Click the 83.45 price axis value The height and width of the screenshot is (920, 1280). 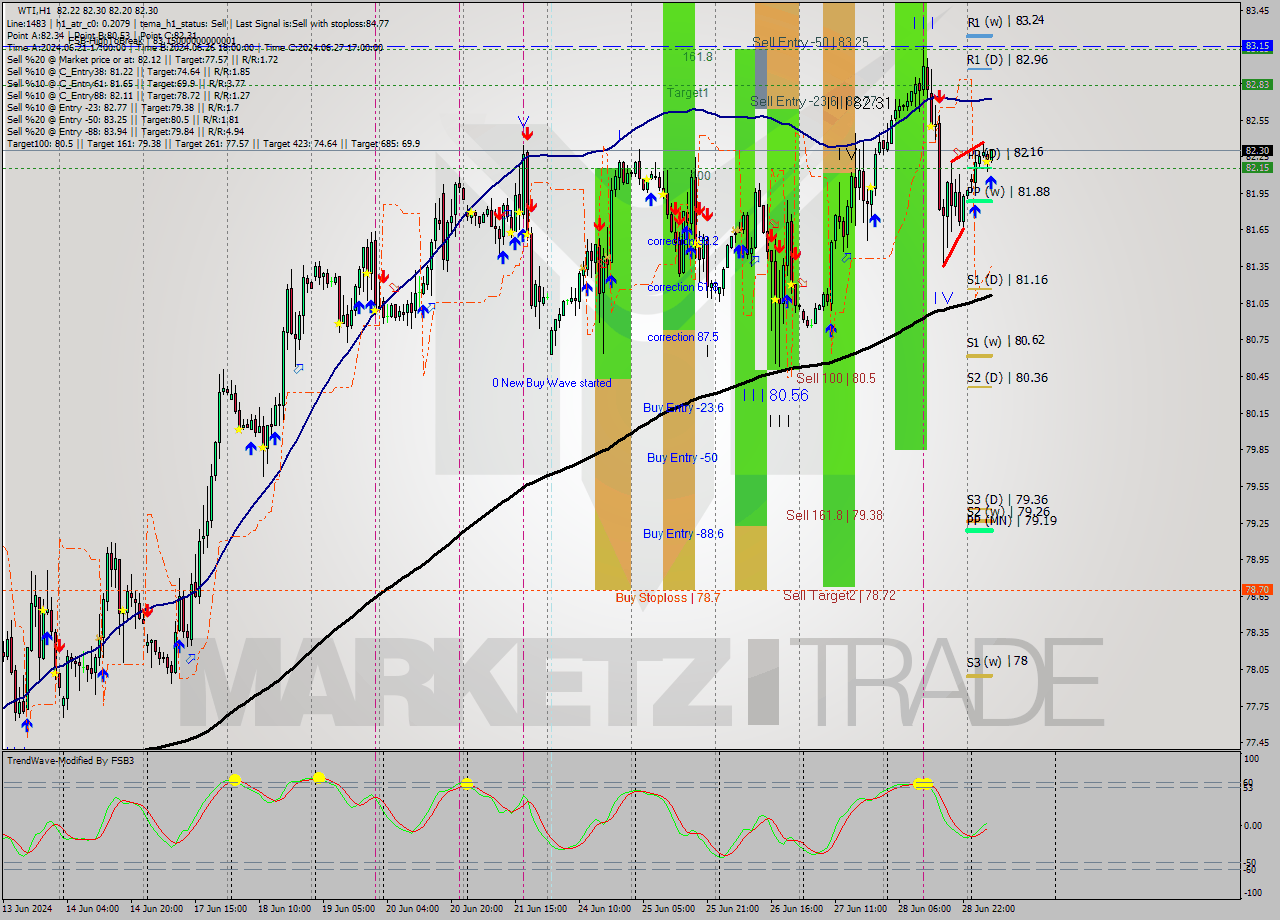point(1257,10)
